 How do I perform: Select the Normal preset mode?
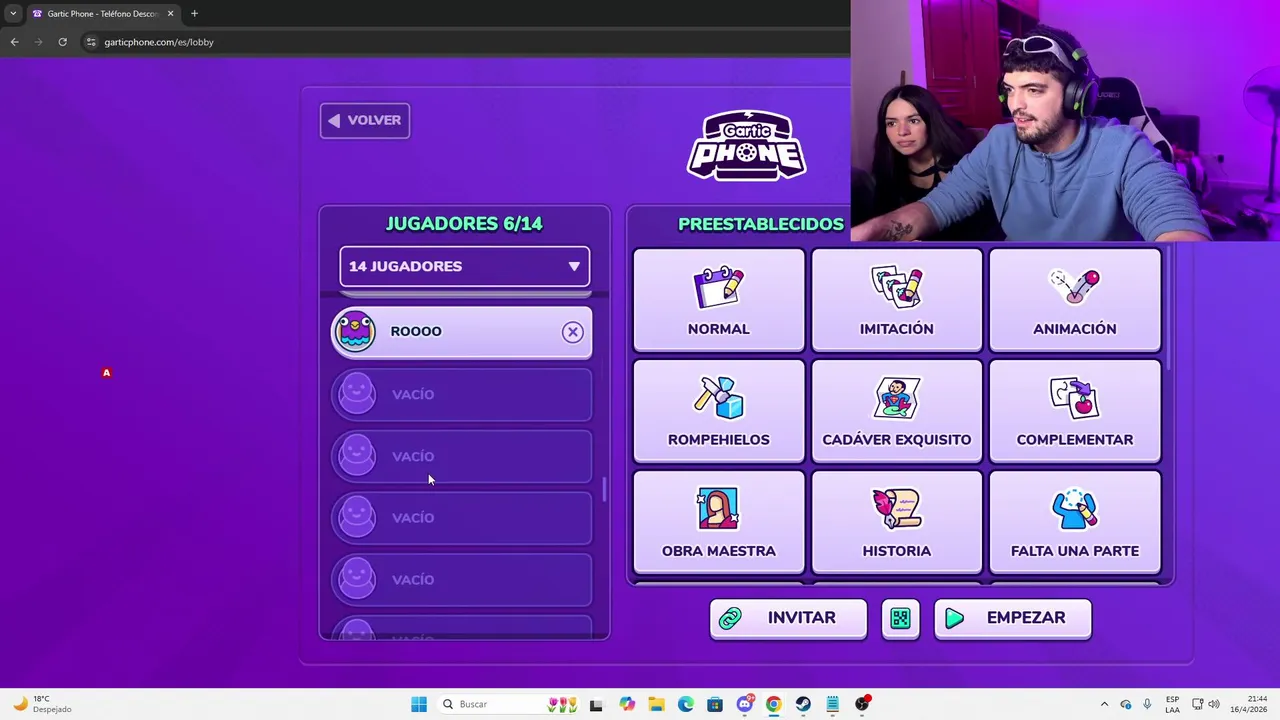(718, 299)
